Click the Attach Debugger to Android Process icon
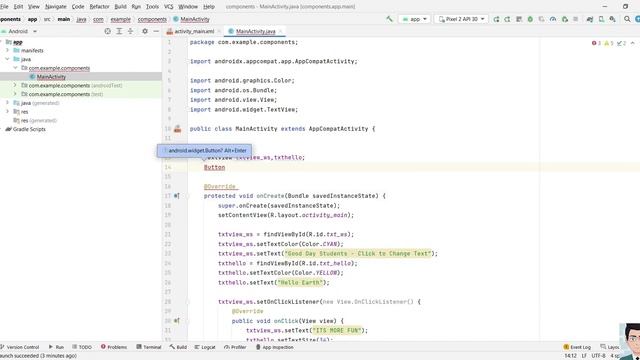This screenshot has height=360, width=640. 565,19
